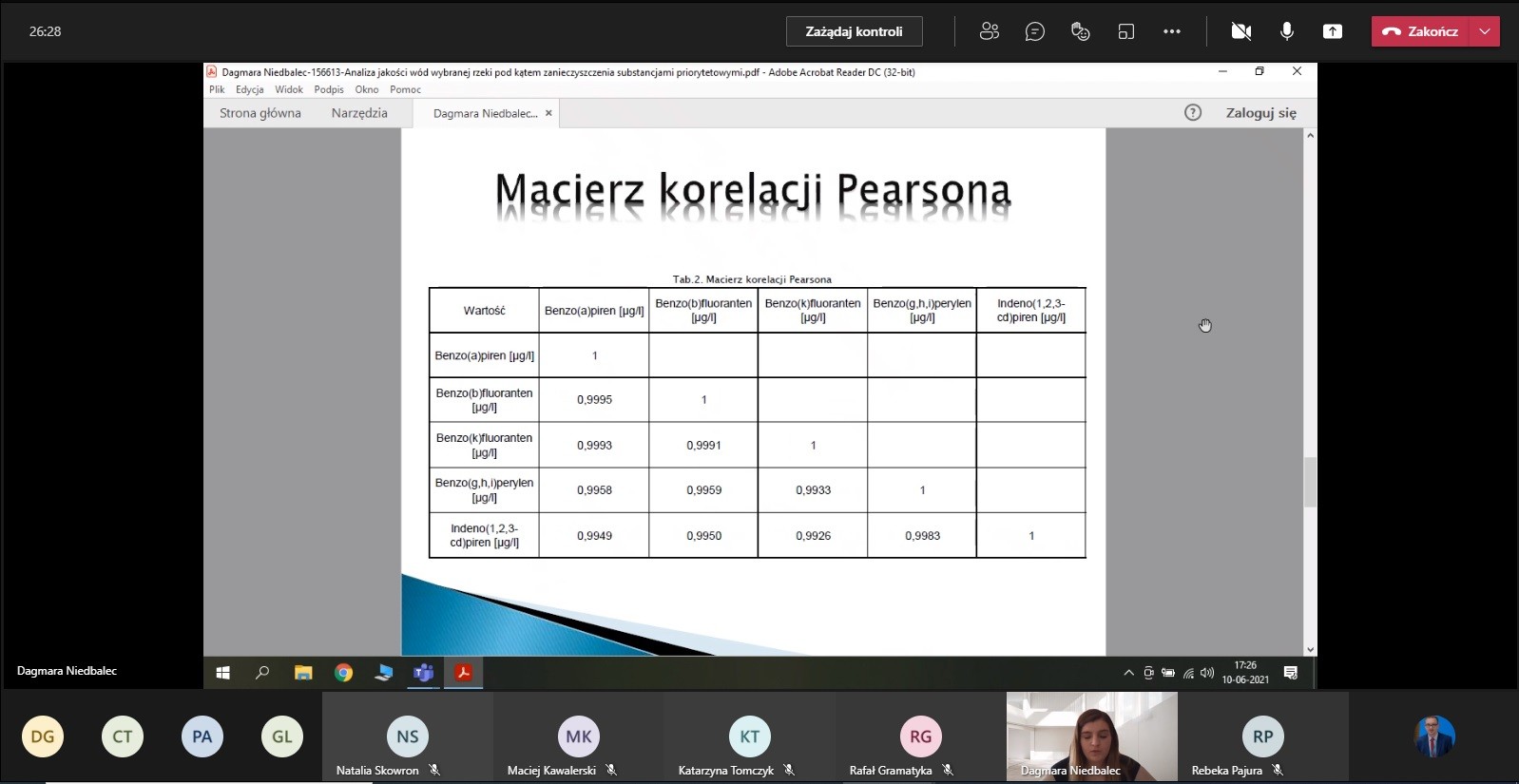This screenshot has width=1519, height=784.
Task: Turn on the camera
Action: point(1241,31)
